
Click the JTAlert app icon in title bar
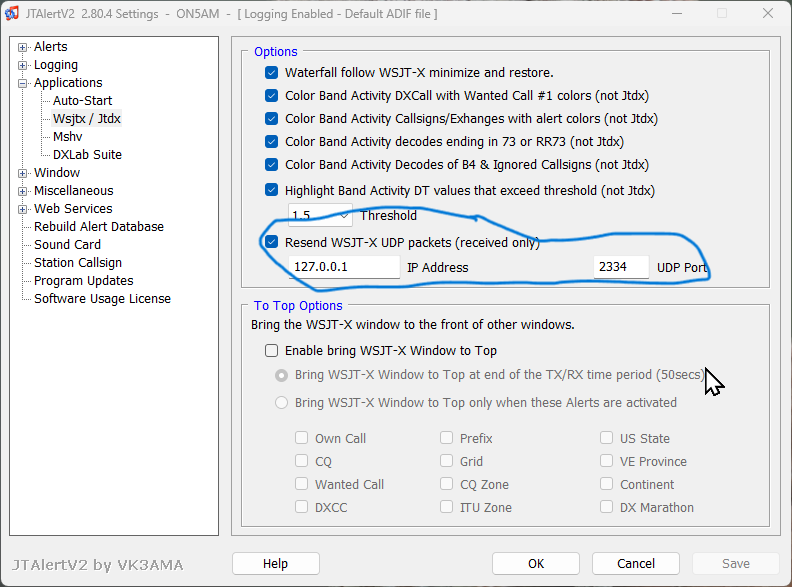click(12, 14)
